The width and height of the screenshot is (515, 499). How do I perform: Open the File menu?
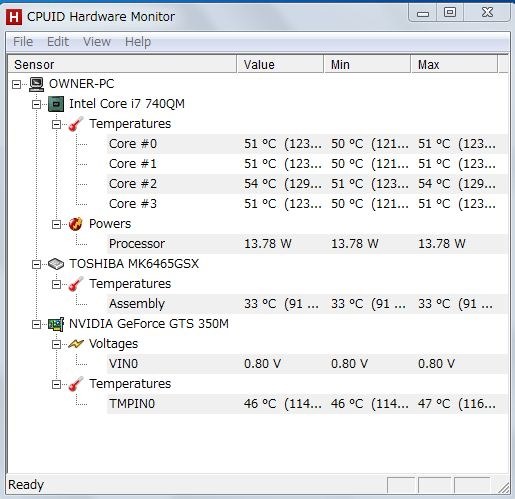(x=23, y=42)
